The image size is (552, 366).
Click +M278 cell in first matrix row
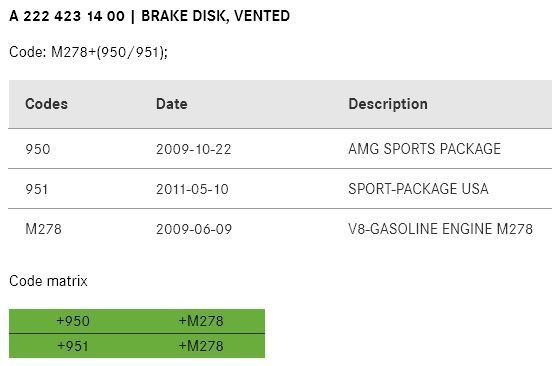pos(201,321)
